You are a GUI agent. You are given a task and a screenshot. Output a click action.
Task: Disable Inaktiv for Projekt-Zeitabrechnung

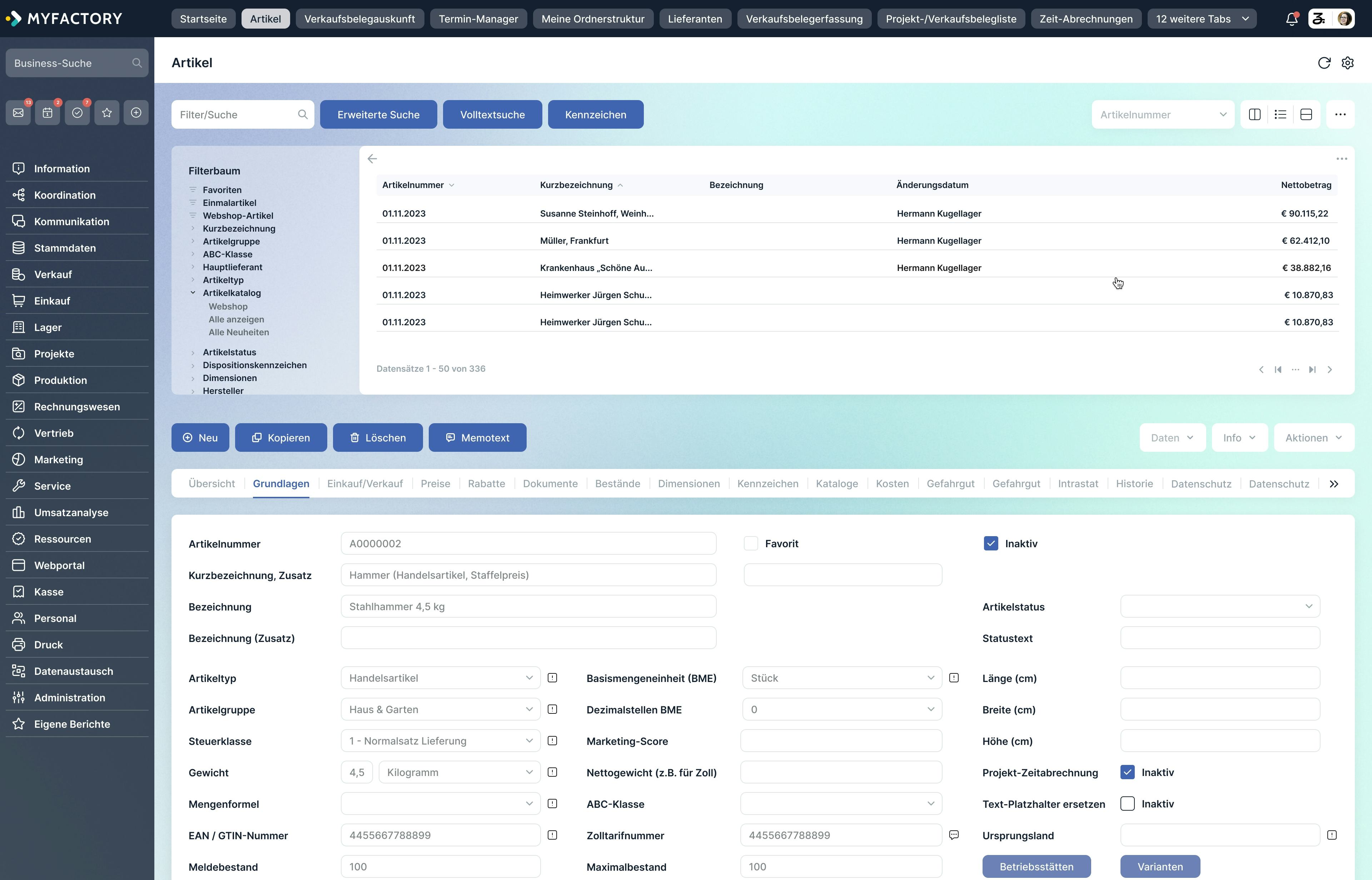point(1128,772)
